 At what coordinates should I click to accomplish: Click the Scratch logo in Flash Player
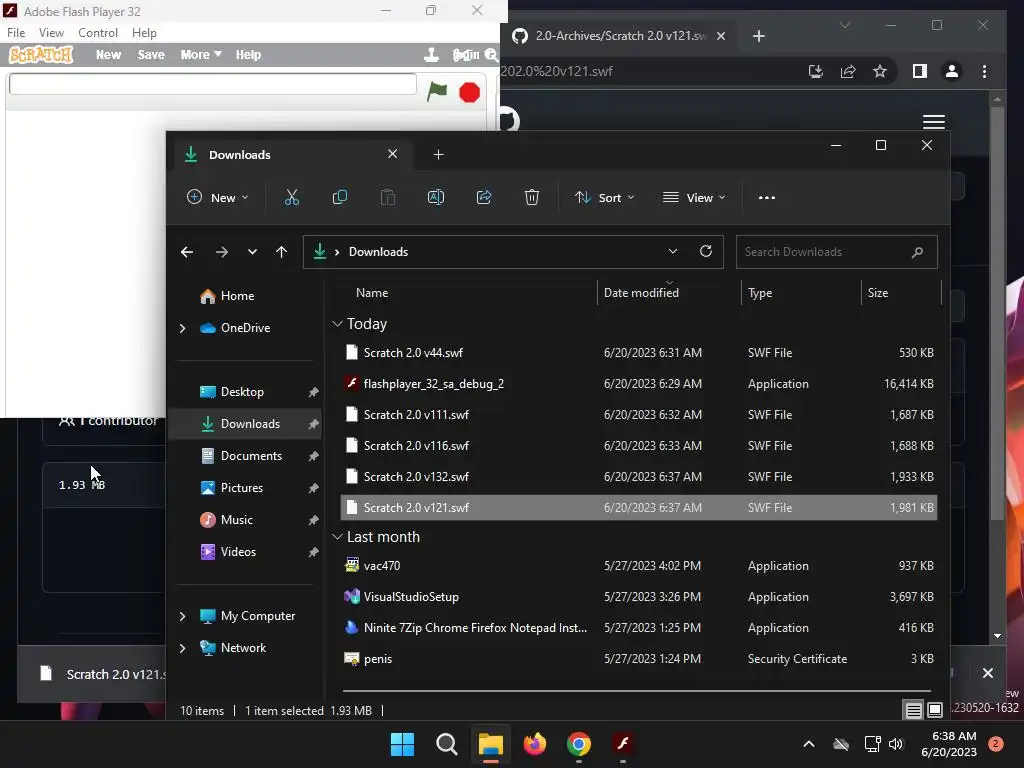point(40,55)
